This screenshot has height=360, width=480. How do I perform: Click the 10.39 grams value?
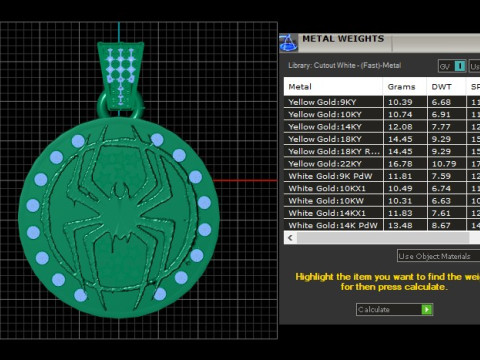point(400,102)
